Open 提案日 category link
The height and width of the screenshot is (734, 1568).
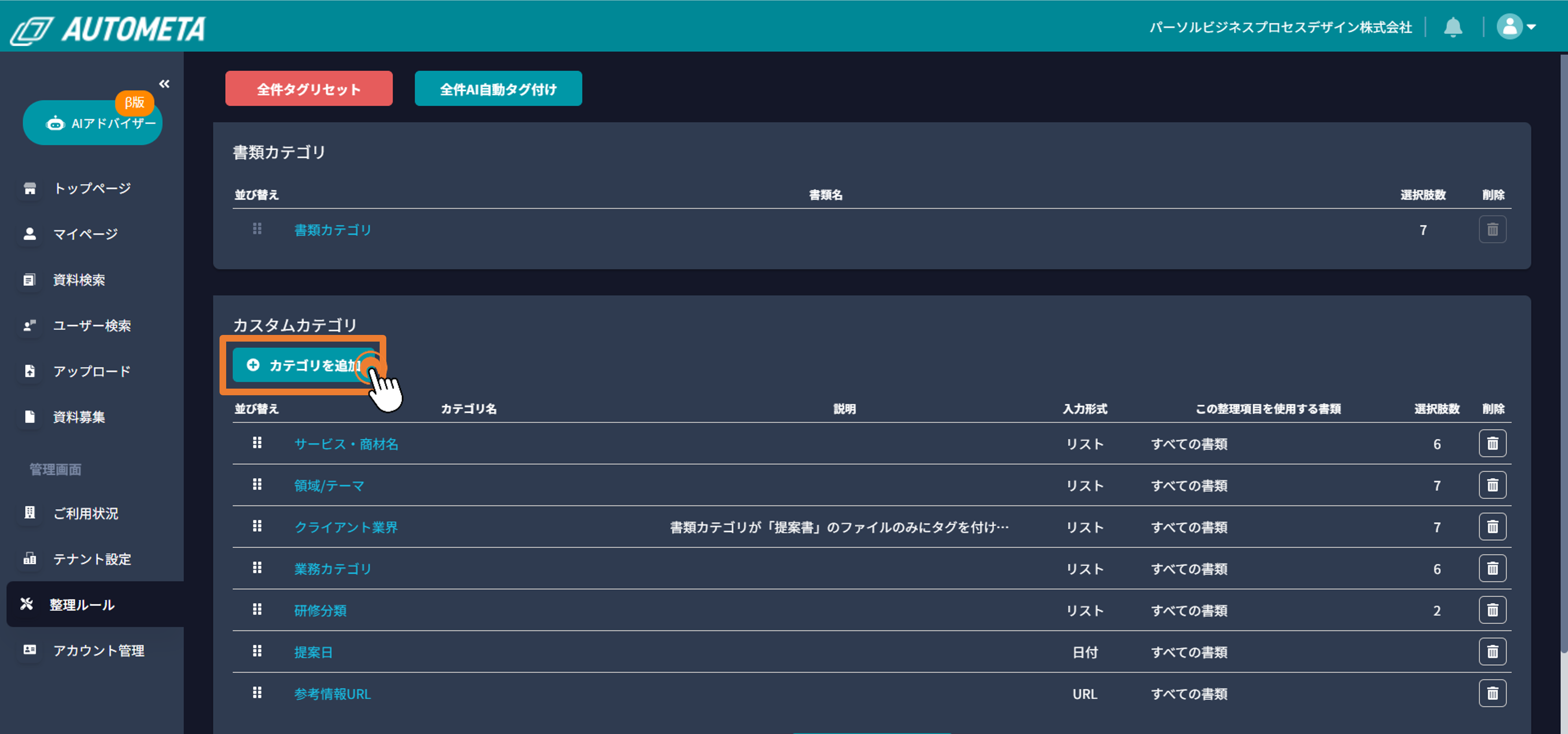click(314, 652)
